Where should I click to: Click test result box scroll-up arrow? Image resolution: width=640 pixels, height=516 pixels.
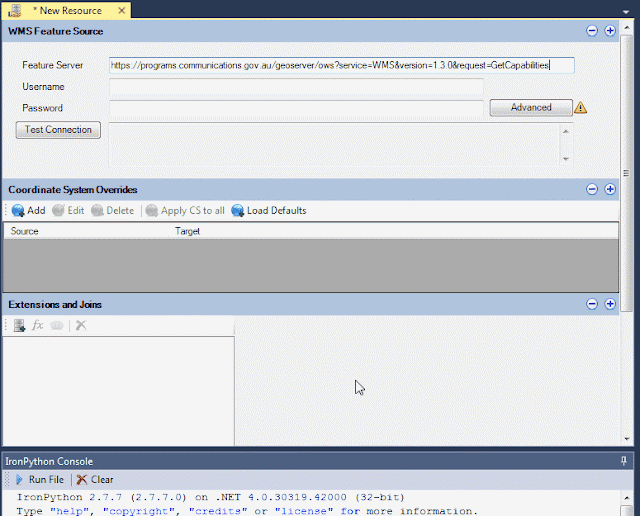pyautogui.click(x=566, y=131)
